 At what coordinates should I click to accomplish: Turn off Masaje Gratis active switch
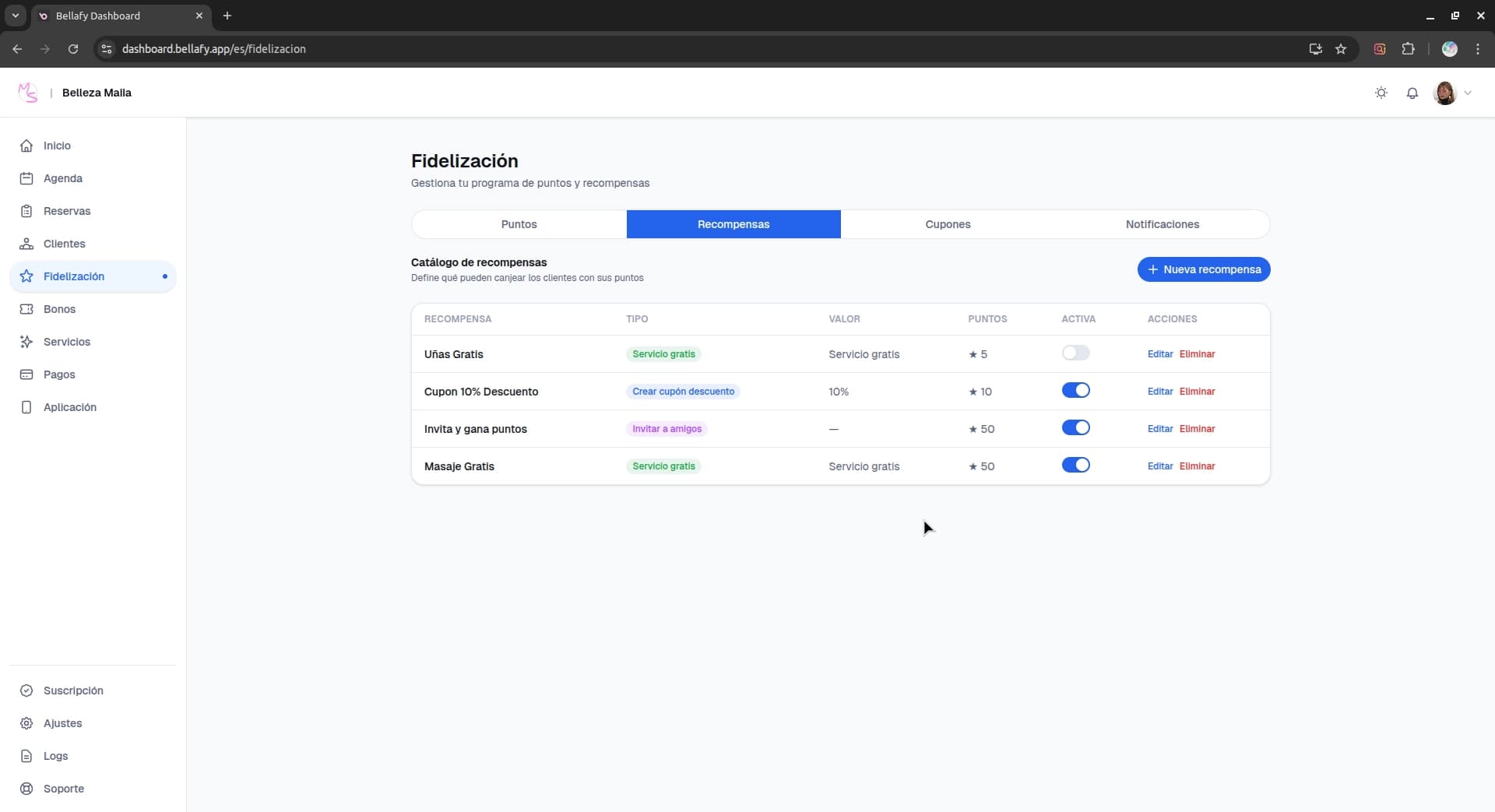1075,466
